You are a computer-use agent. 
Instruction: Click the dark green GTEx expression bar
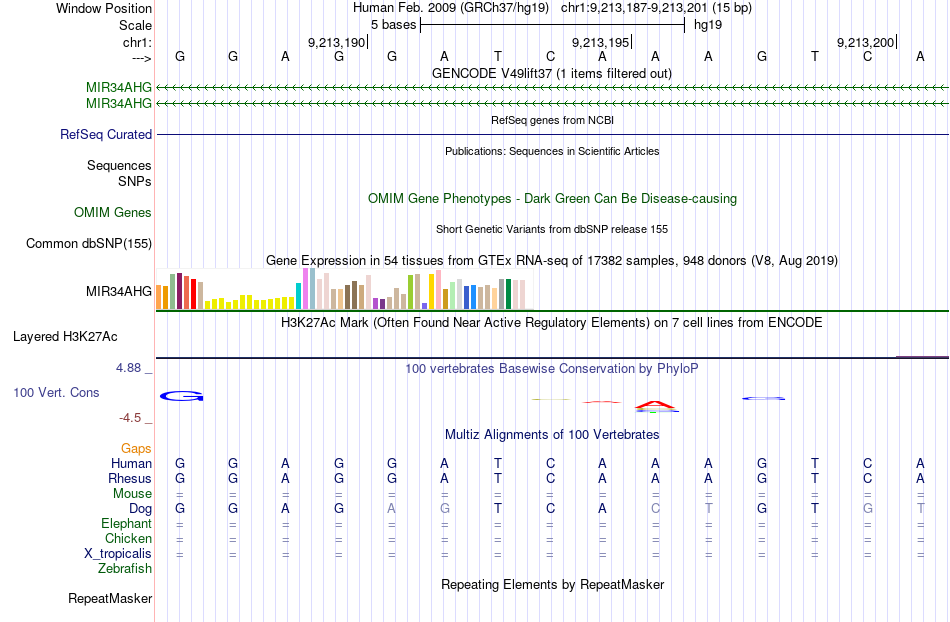508,294
